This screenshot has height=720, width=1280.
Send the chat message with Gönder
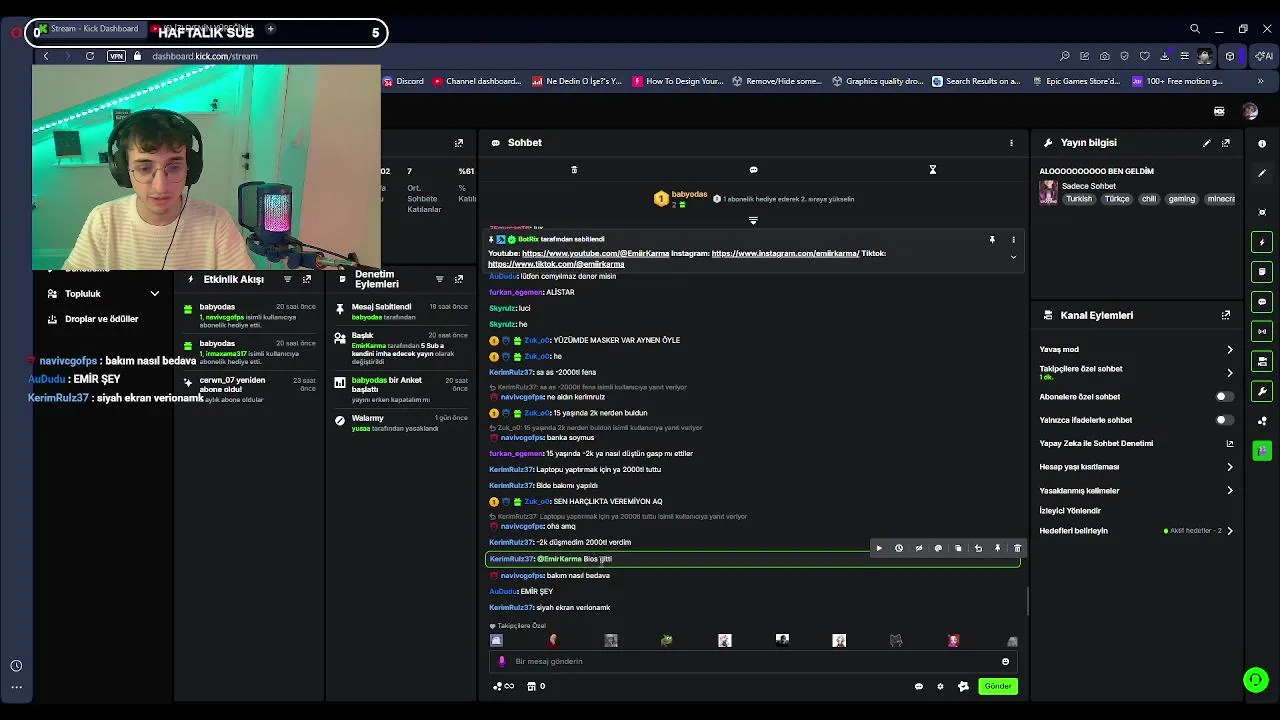pyautogui.click(x=997, y=686)
